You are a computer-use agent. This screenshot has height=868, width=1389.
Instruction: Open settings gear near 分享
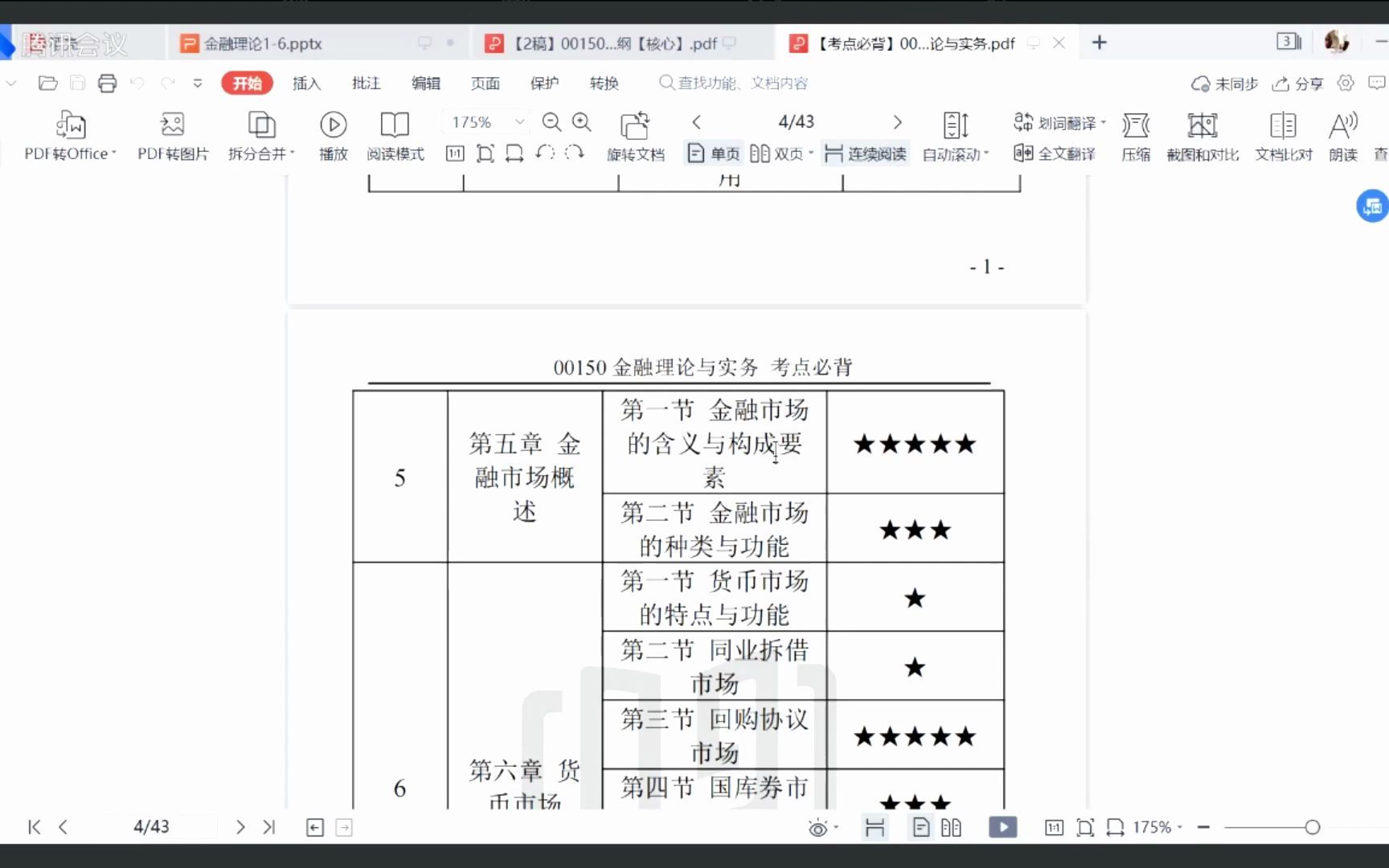(x=1346, y=83)
